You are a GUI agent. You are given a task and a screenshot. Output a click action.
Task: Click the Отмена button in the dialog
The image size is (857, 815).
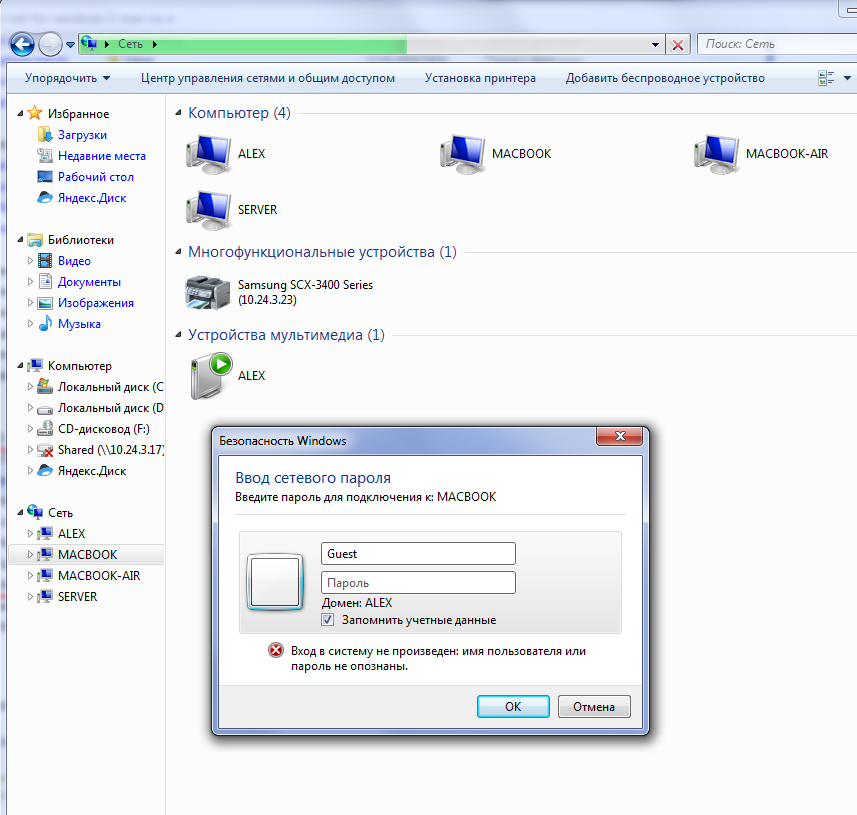coord(594,707)
